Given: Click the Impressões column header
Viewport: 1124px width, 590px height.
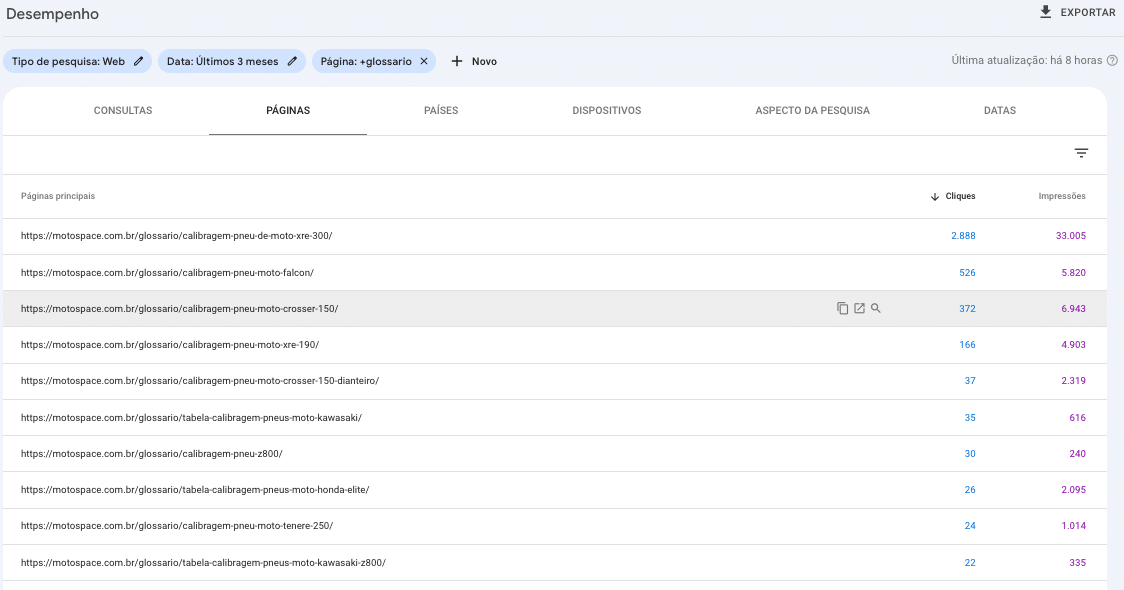Looking at the screenshot, I should click(x=1062, y=196).
